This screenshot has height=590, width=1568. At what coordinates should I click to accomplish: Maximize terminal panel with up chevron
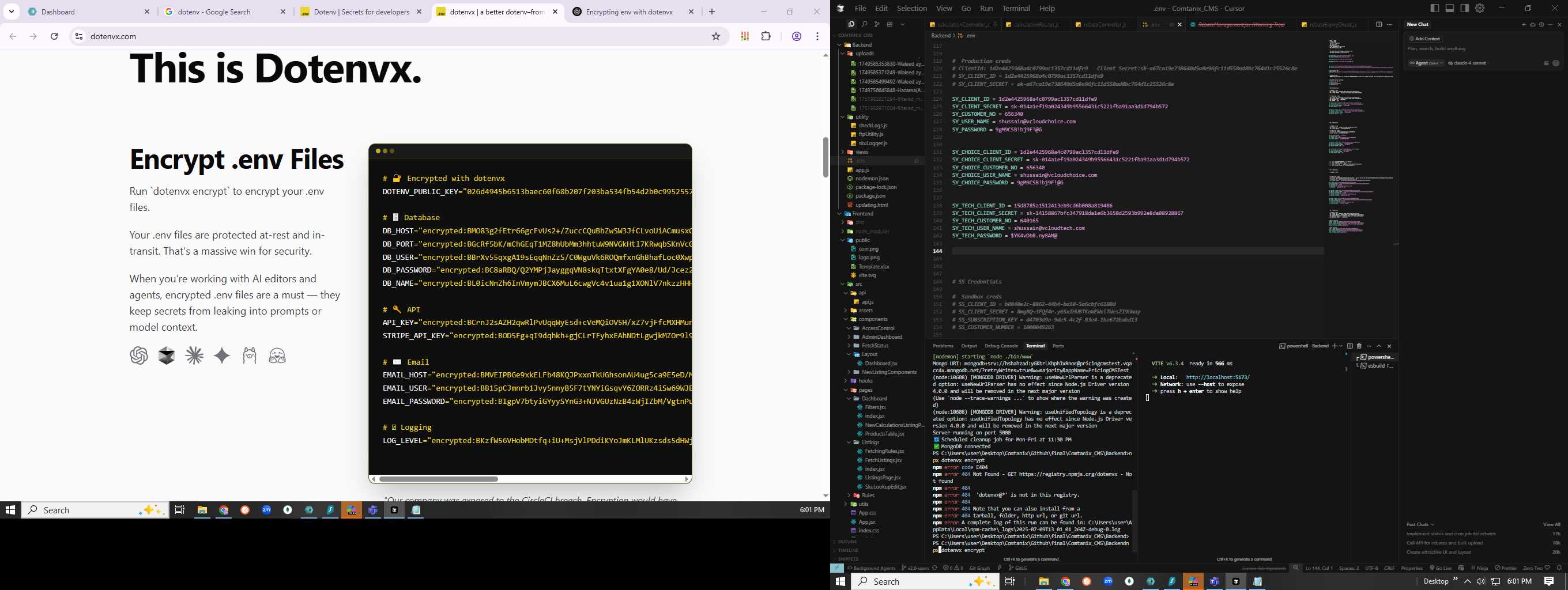1379,346
